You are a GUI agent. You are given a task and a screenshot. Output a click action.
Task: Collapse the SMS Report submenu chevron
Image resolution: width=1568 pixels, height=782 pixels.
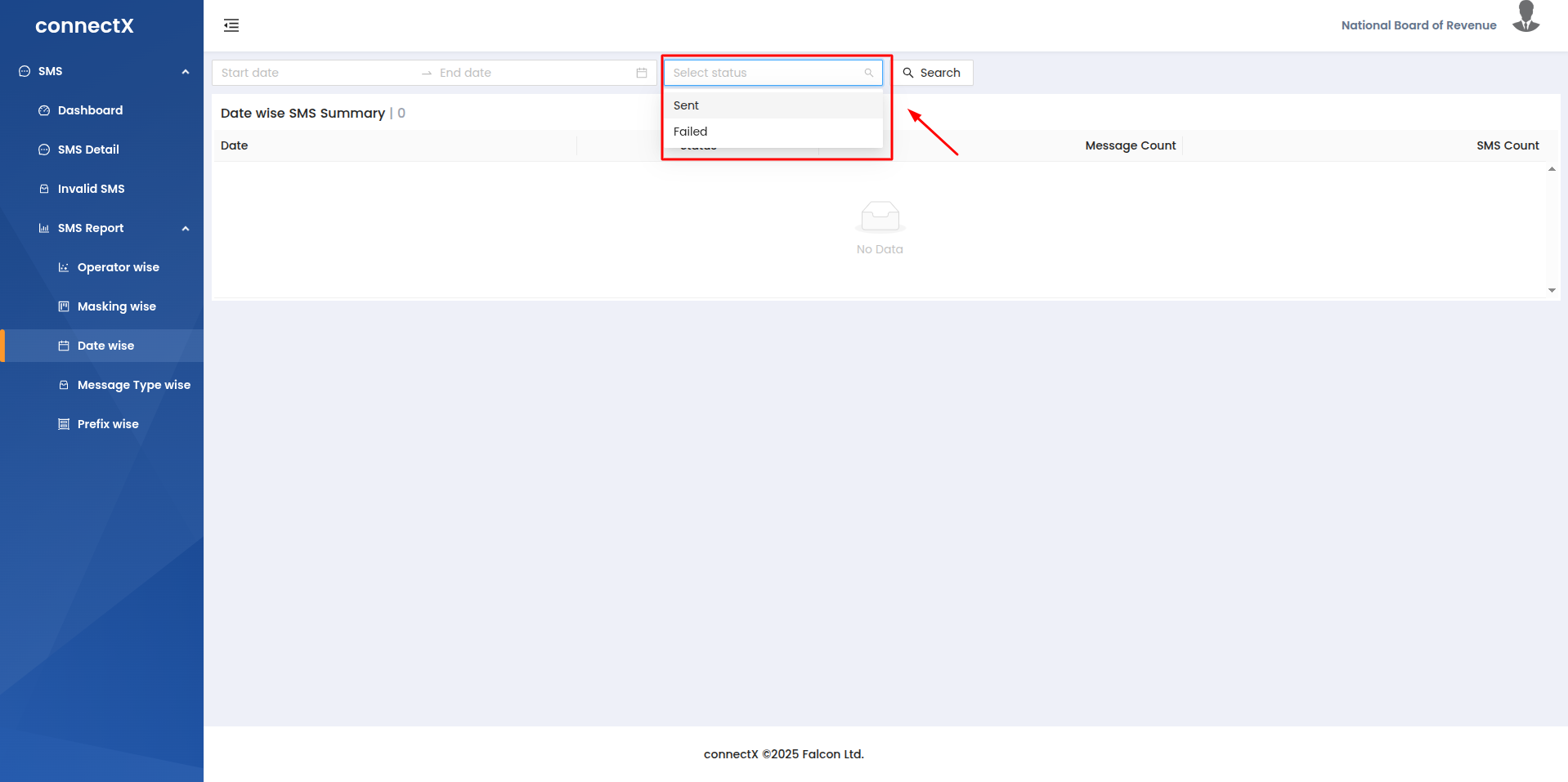coord(186,229)
